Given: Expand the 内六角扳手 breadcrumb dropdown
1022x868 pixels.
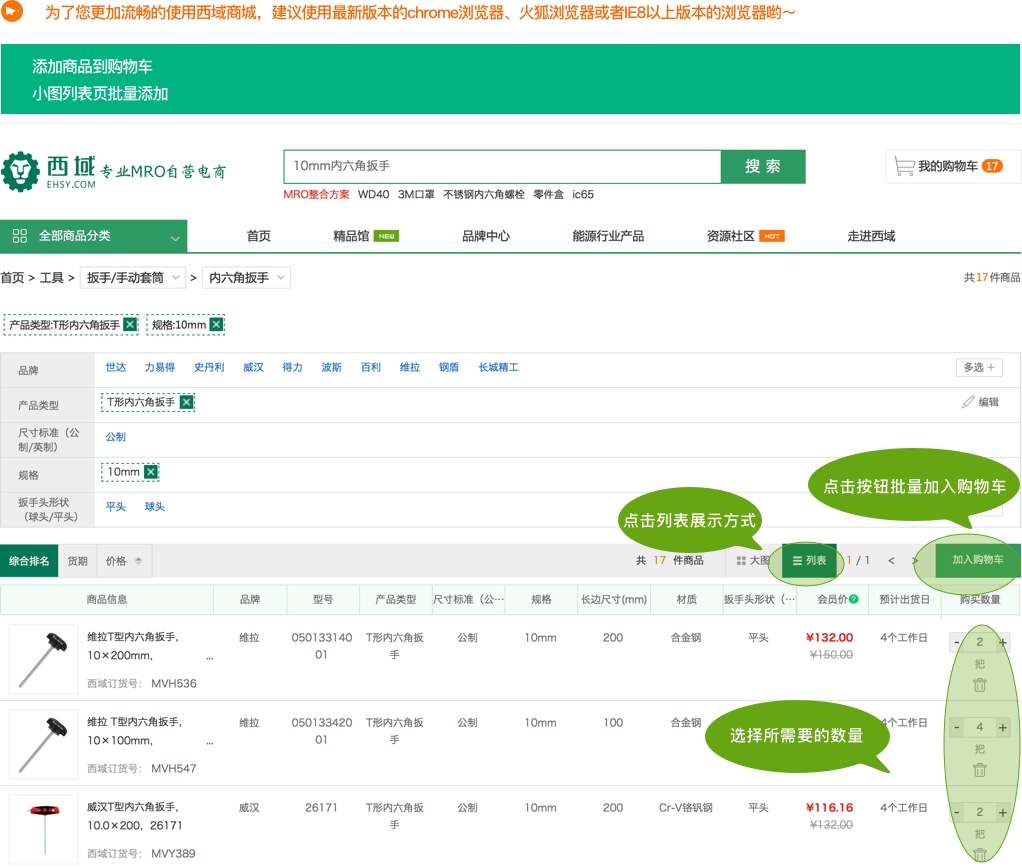Looking at the screenshot, I should tap(246, 278).
